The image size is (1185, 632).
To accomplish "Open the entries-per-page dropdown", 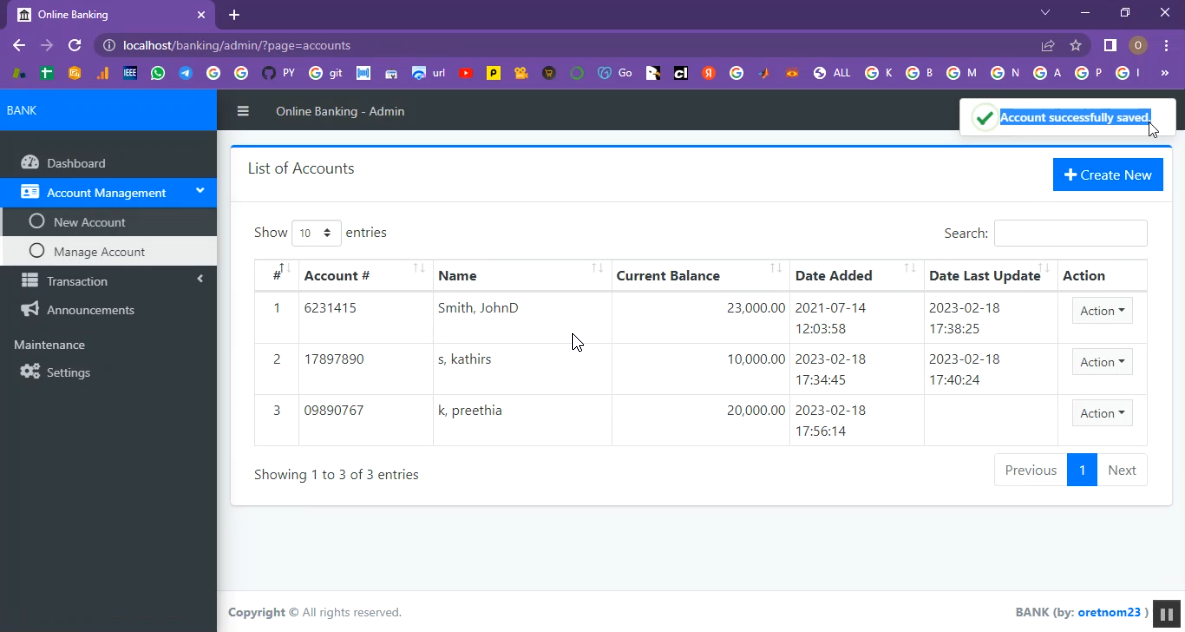I will (316, 233).
